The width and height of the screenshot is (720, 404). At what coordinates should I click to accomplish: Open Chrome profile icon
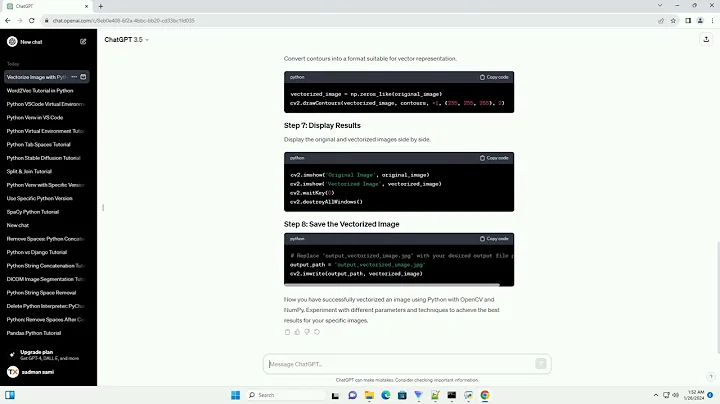click(700, 21)
